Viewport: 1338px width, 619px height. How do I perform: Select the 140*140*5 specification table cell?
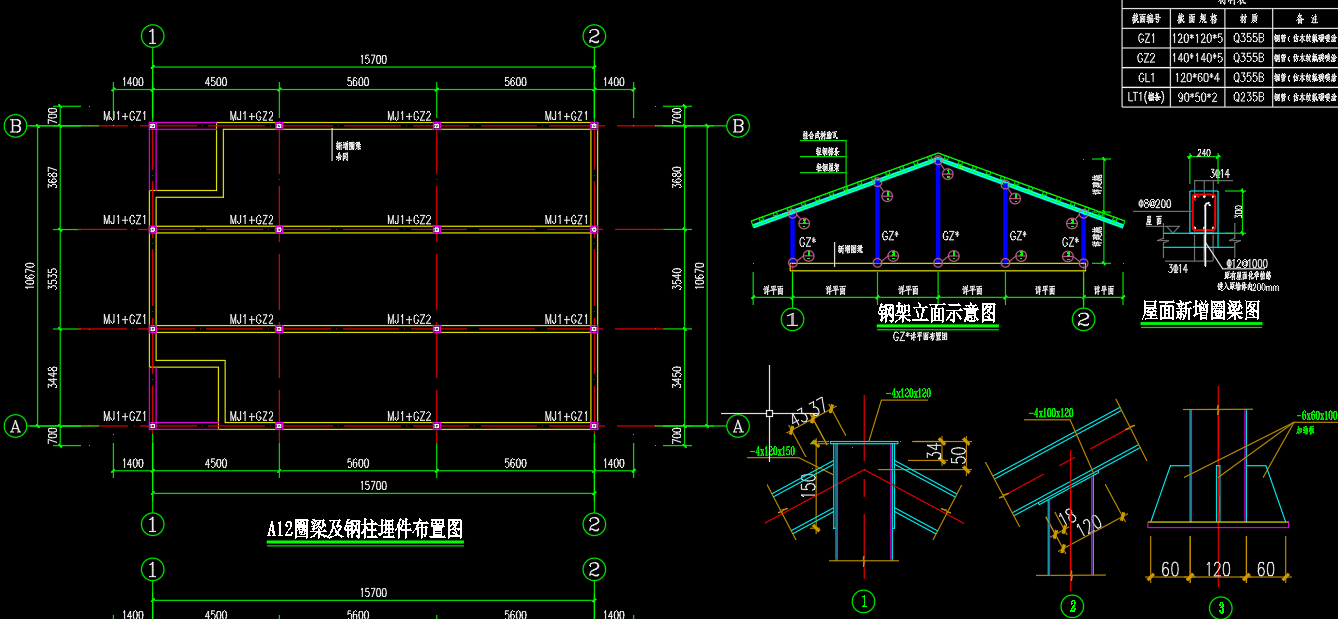point(1197,58)
